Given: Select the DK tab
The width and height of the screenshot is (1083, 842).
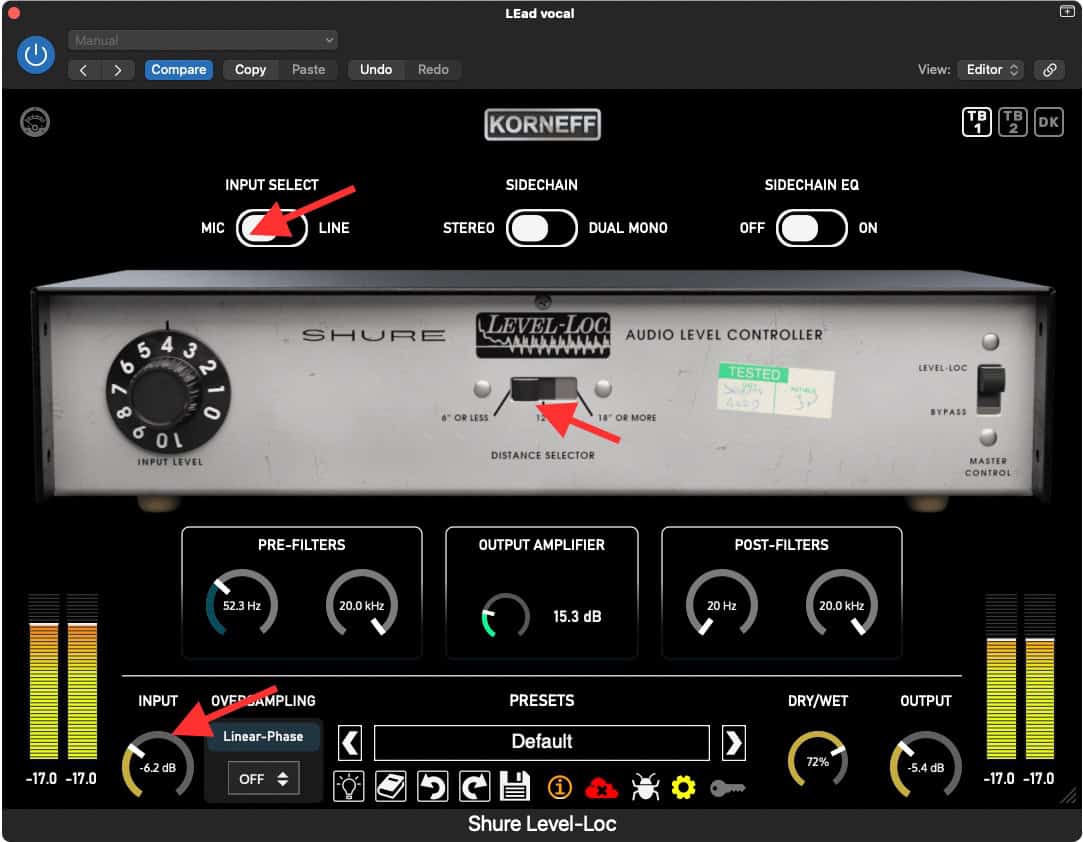Looking at the screenshot, I should [1048, 122].
